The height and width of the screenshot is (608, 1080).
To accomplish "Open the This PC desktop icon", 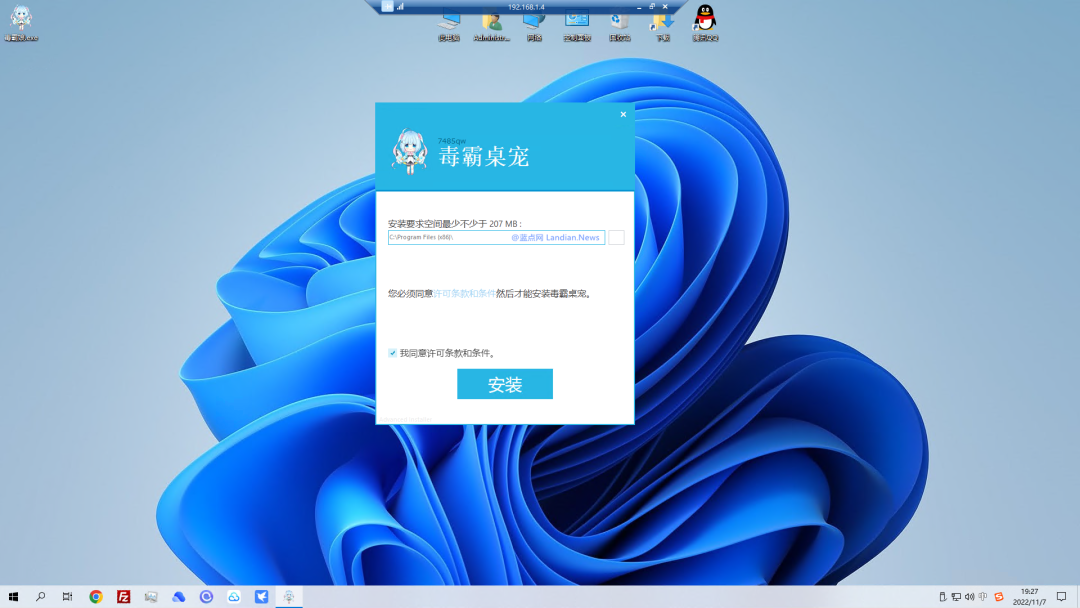I will pos(449,28).
